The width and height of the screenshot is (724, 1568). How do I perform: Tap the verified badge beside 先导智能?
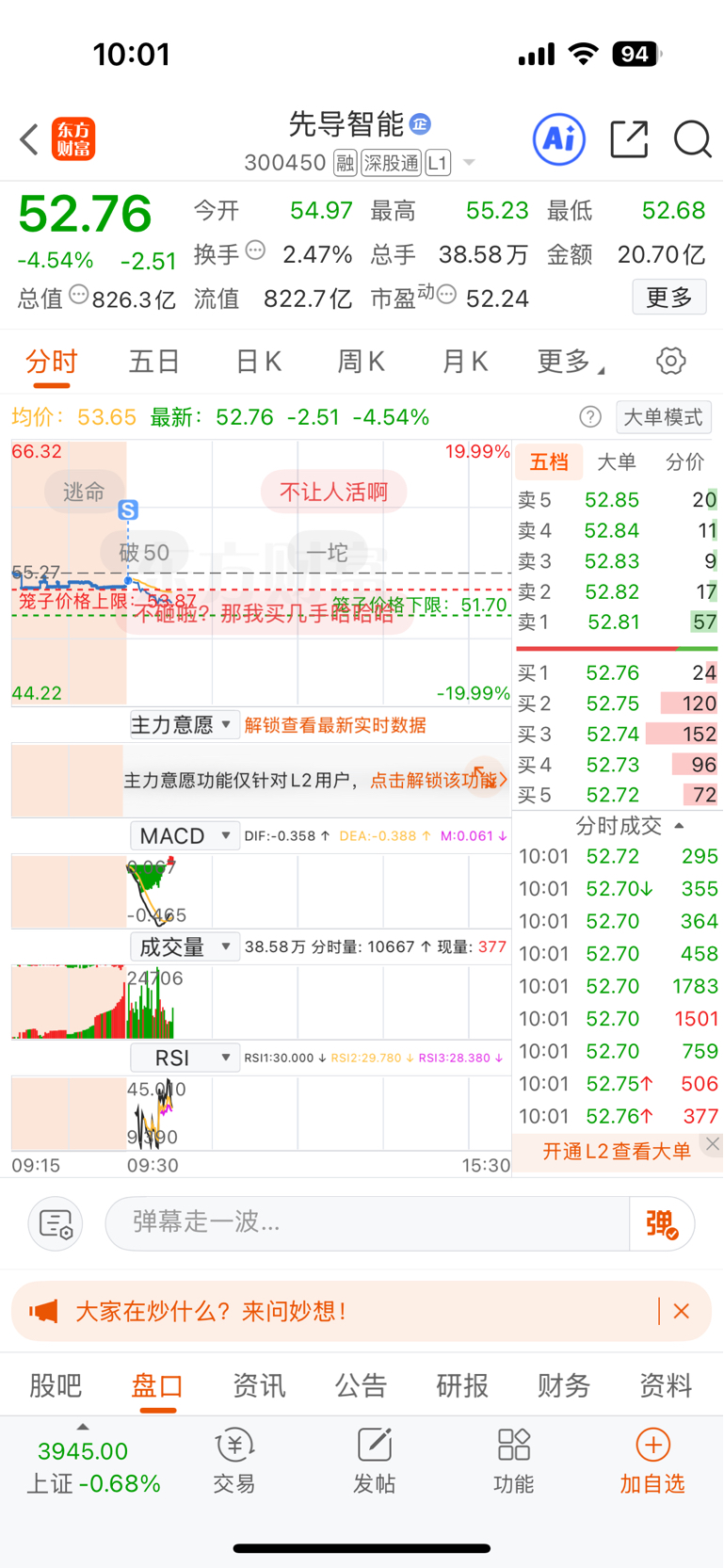pos(420,123)
